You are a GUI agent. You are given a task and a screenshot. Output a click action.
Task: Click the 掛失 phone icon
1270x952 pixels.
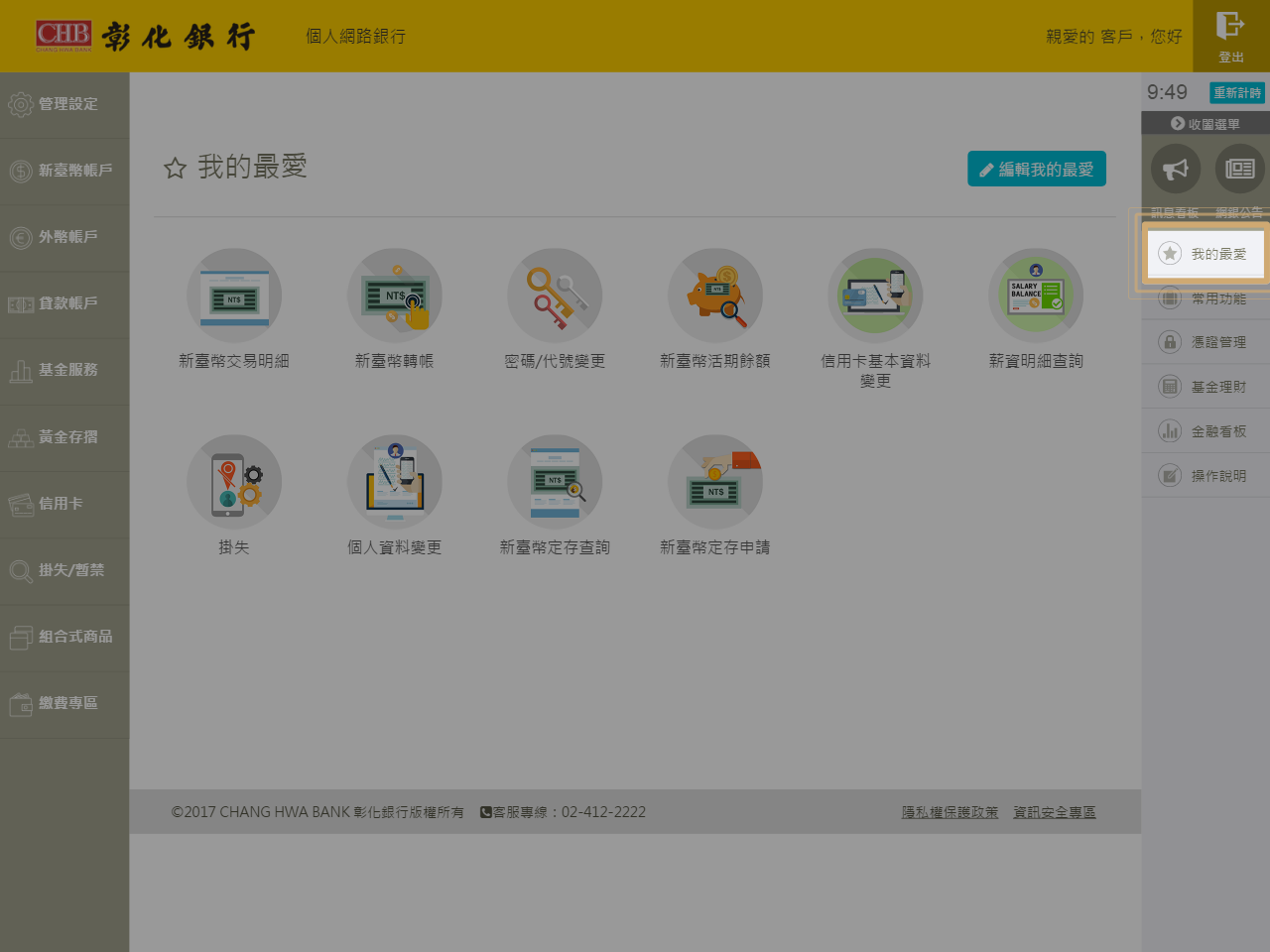click(x=234, y=482)
